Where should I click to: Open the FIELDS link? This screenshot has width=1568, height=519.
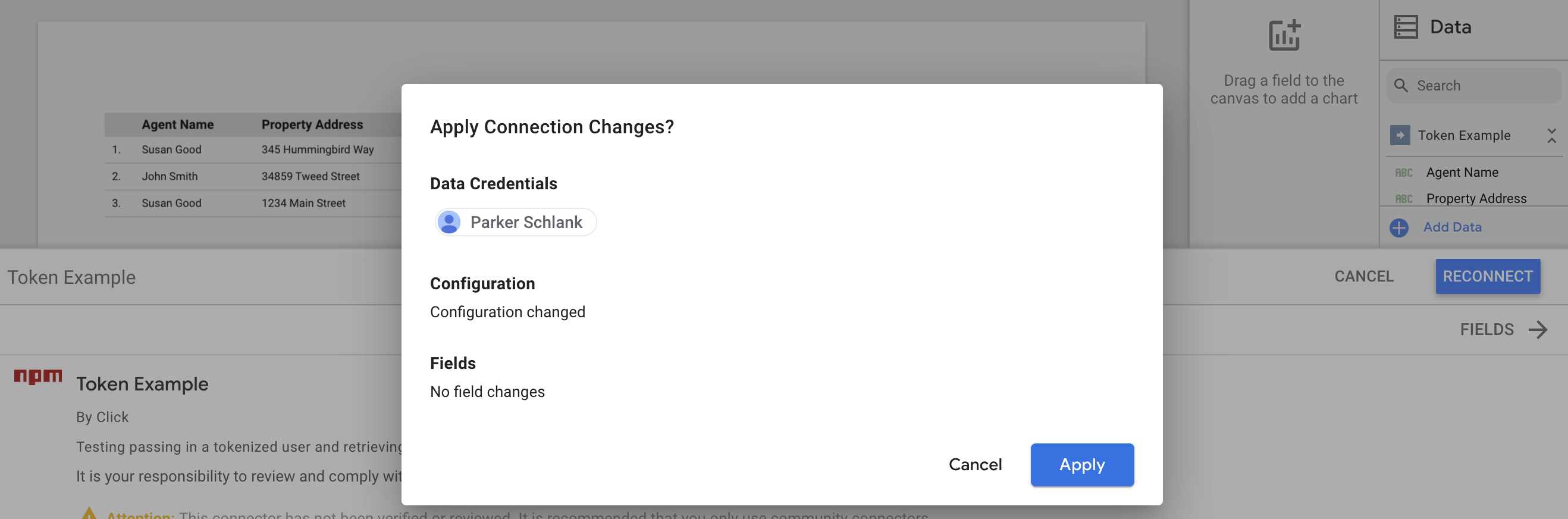pyautogui.click(x=1487, y=330)
